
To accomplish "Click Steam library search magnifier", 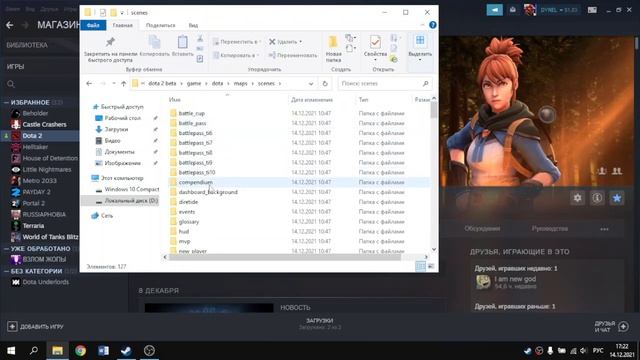I will (11, 84).
